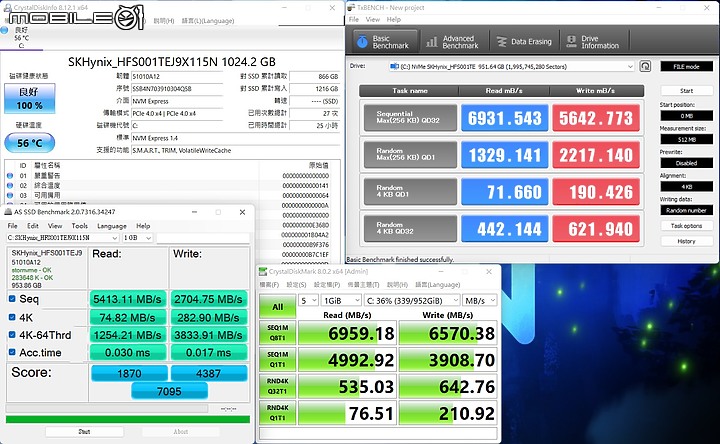Run the SEQ1M Q1T1 test
Screen dimensions: 720x444
(x=277, y=360)
